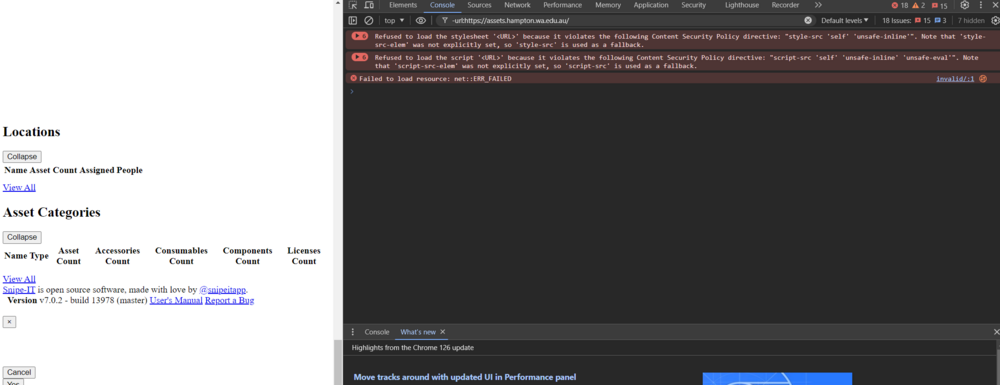Viewport: 1000px width, 385px height.
Task: Open the Lighthouse tab
Action: (x=742, y=5)
